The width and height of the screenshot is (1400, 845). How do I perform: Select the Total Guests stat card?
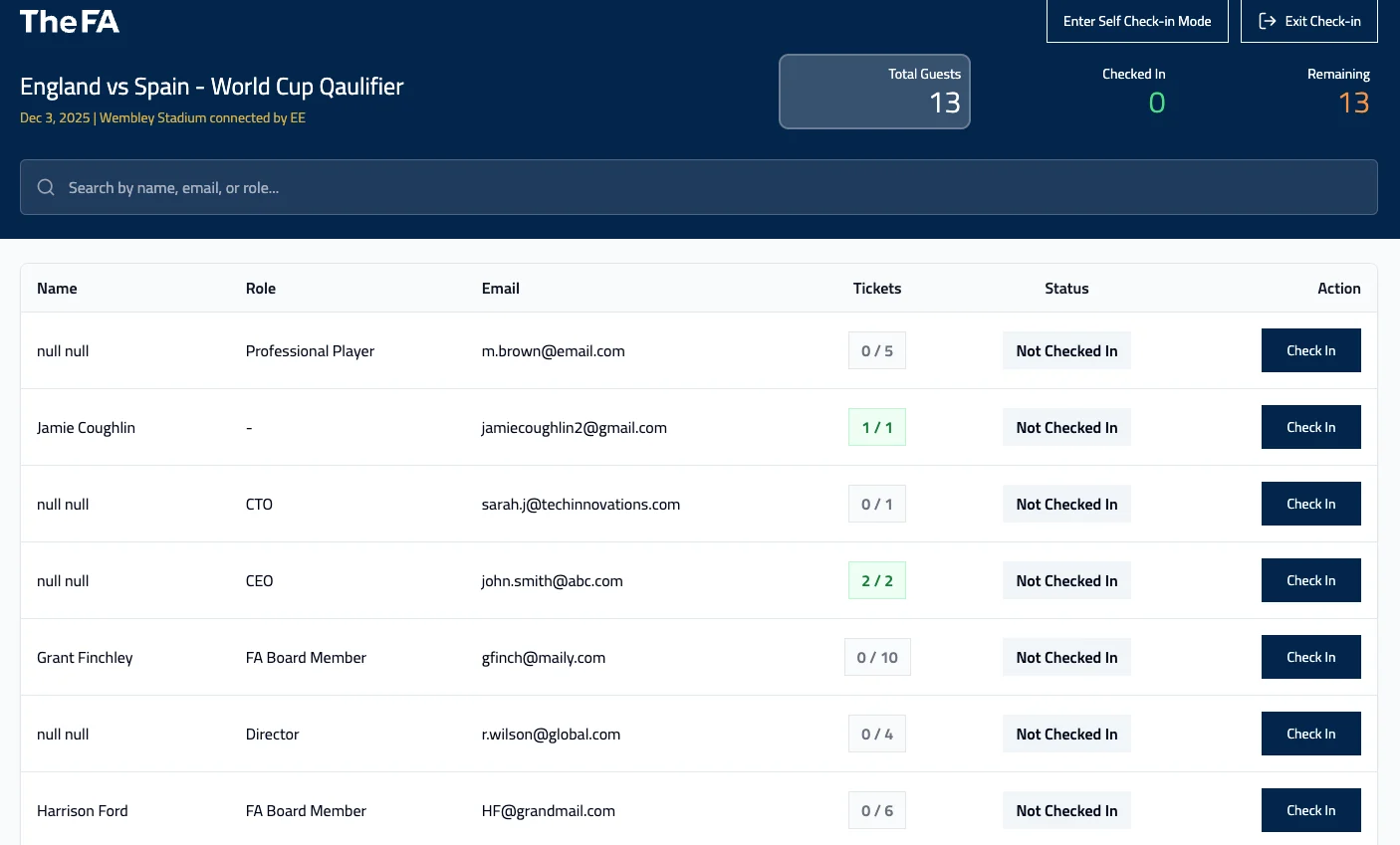[x=874, y=92]
